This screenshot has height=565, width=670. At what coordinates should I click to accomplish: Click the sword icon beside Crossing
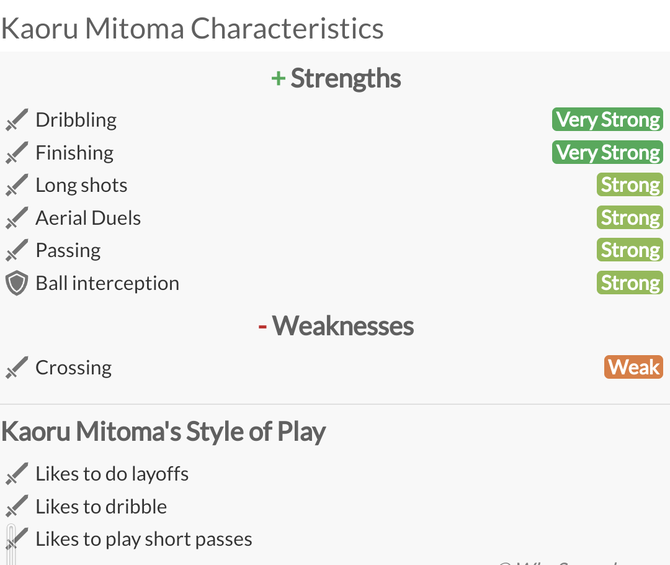point(16,368)
